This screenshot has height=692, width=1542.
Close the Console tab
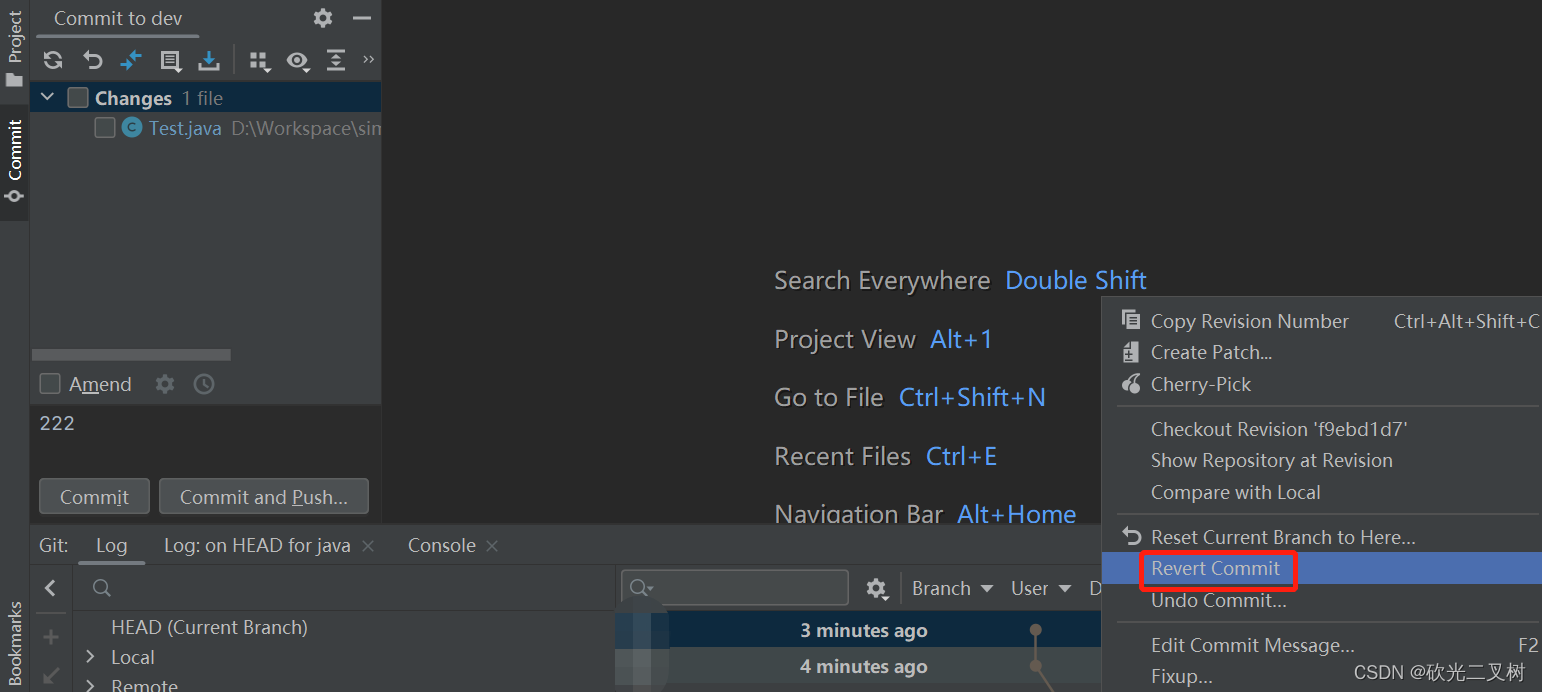492,546
